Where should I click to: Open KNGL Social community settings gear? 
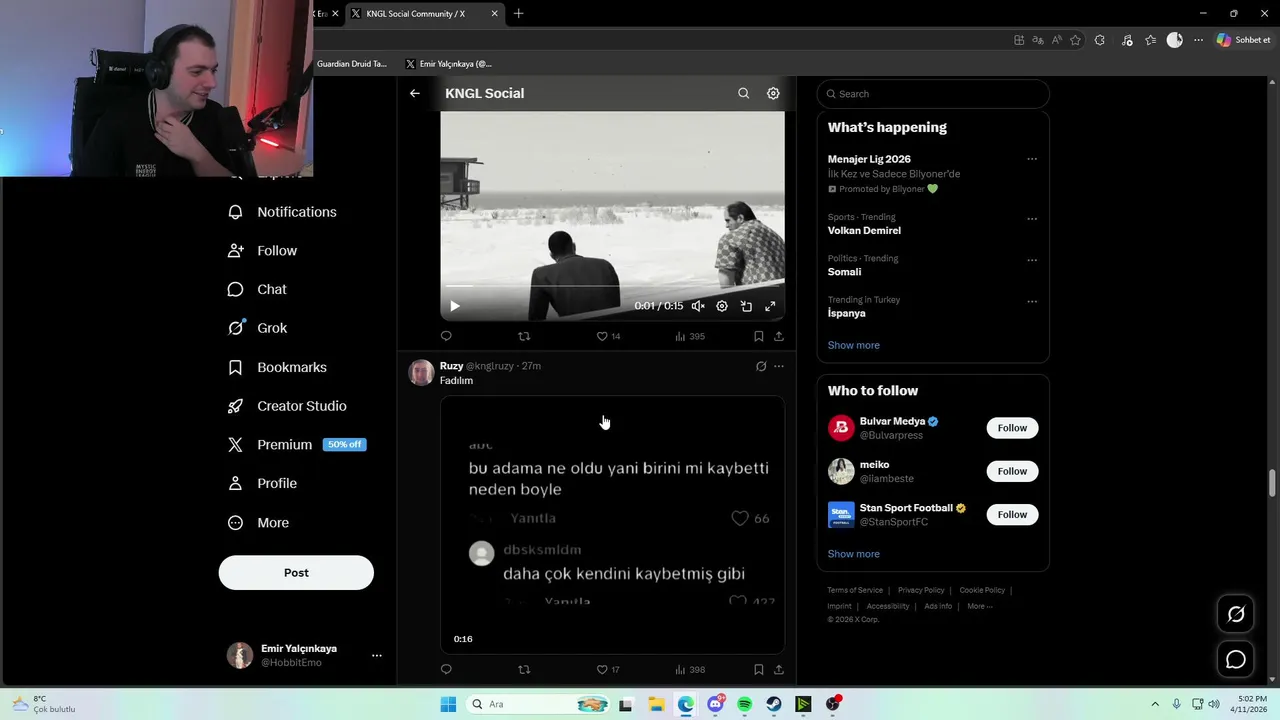pyautogui.click(x=773, y=93)
